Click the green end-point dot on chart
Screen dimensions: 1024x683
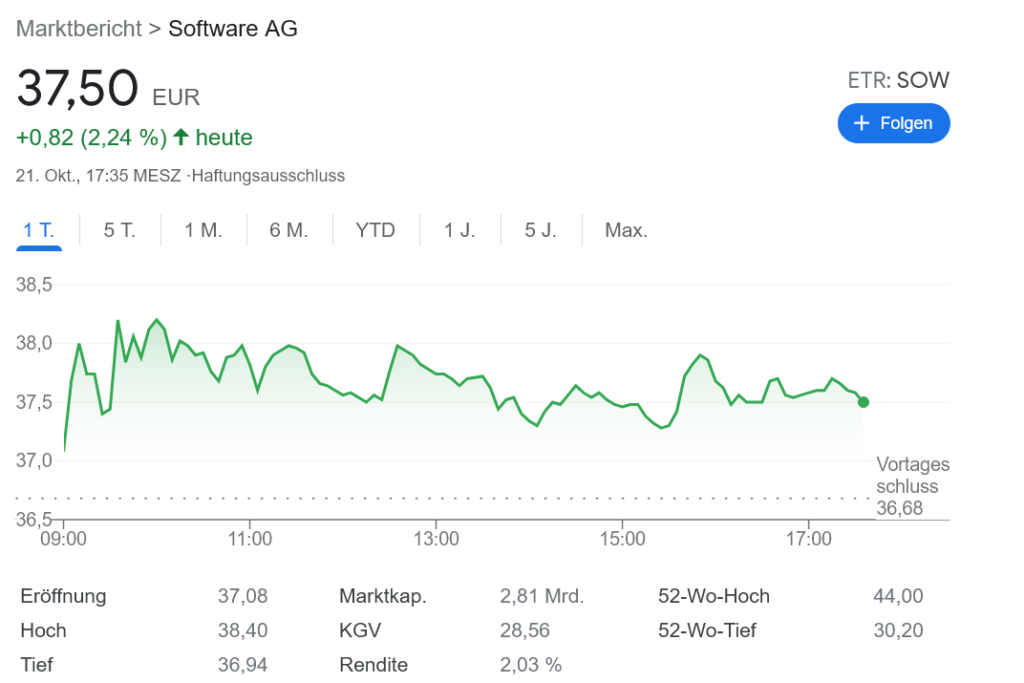(x=863, y=402)
